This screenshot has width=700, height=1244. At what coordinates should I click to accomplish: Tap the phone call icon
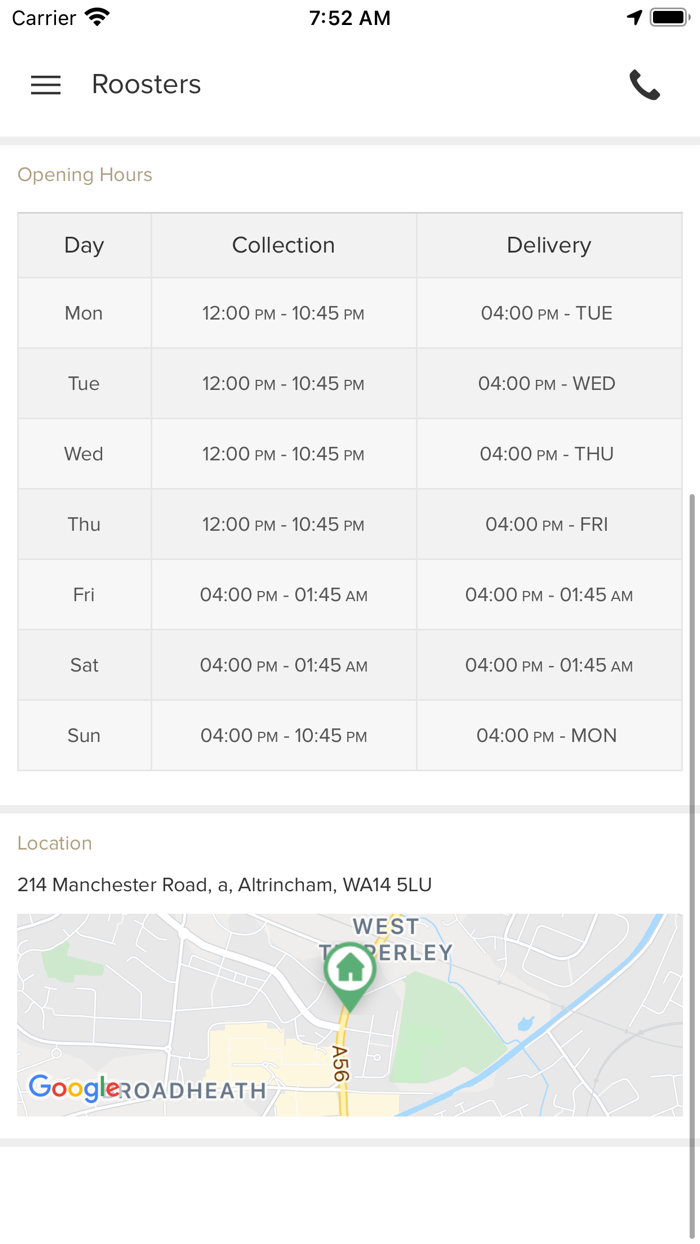644,85
